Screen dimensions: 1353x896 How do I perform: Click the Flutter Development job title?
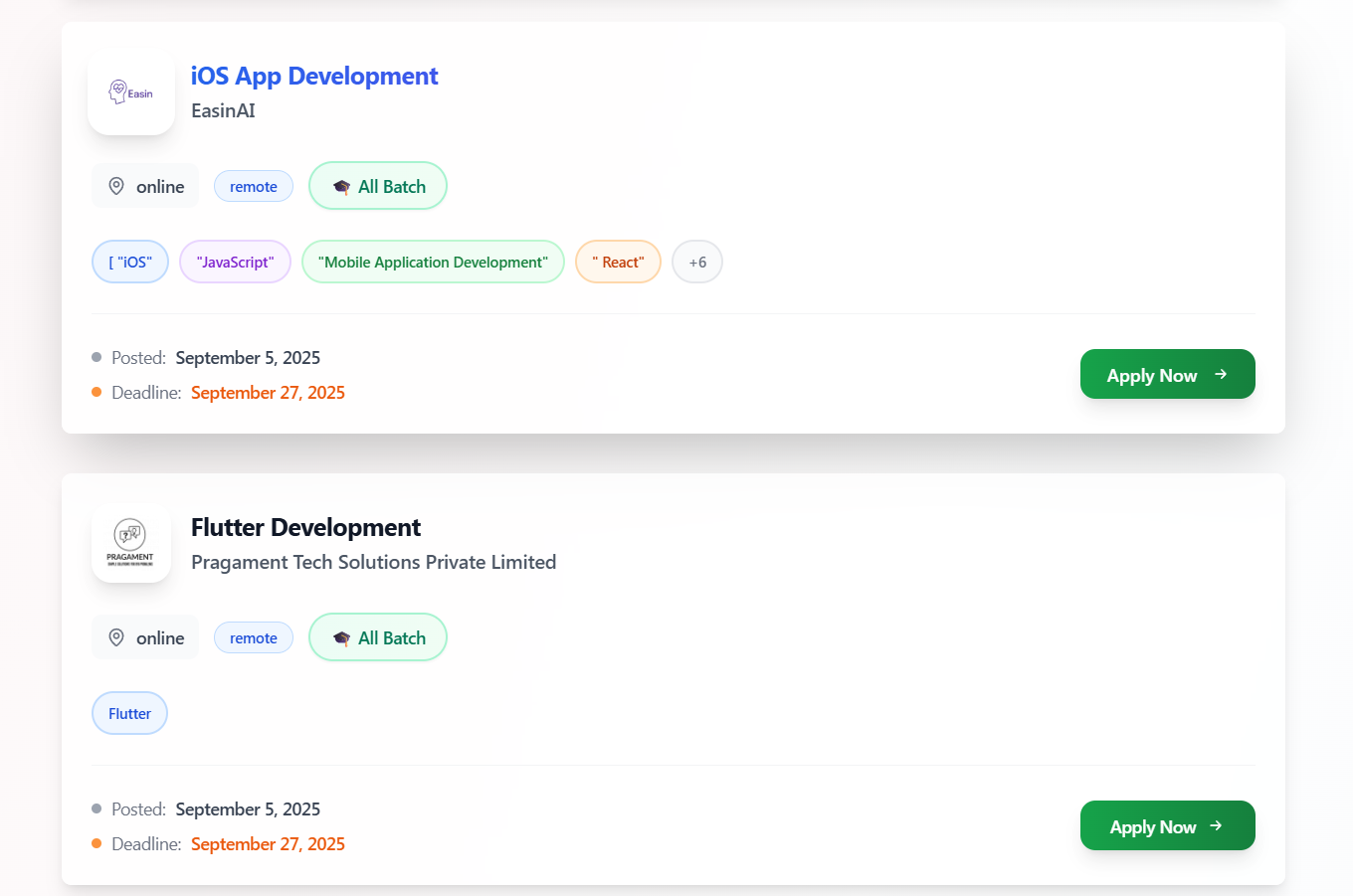[305, 528]
